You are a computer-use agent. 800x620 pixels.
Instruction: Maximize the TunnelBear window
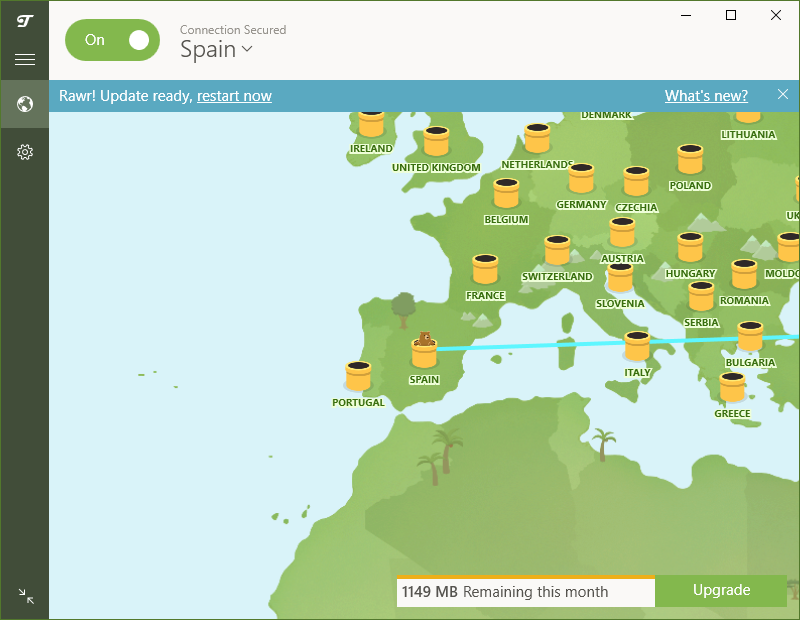731,15
